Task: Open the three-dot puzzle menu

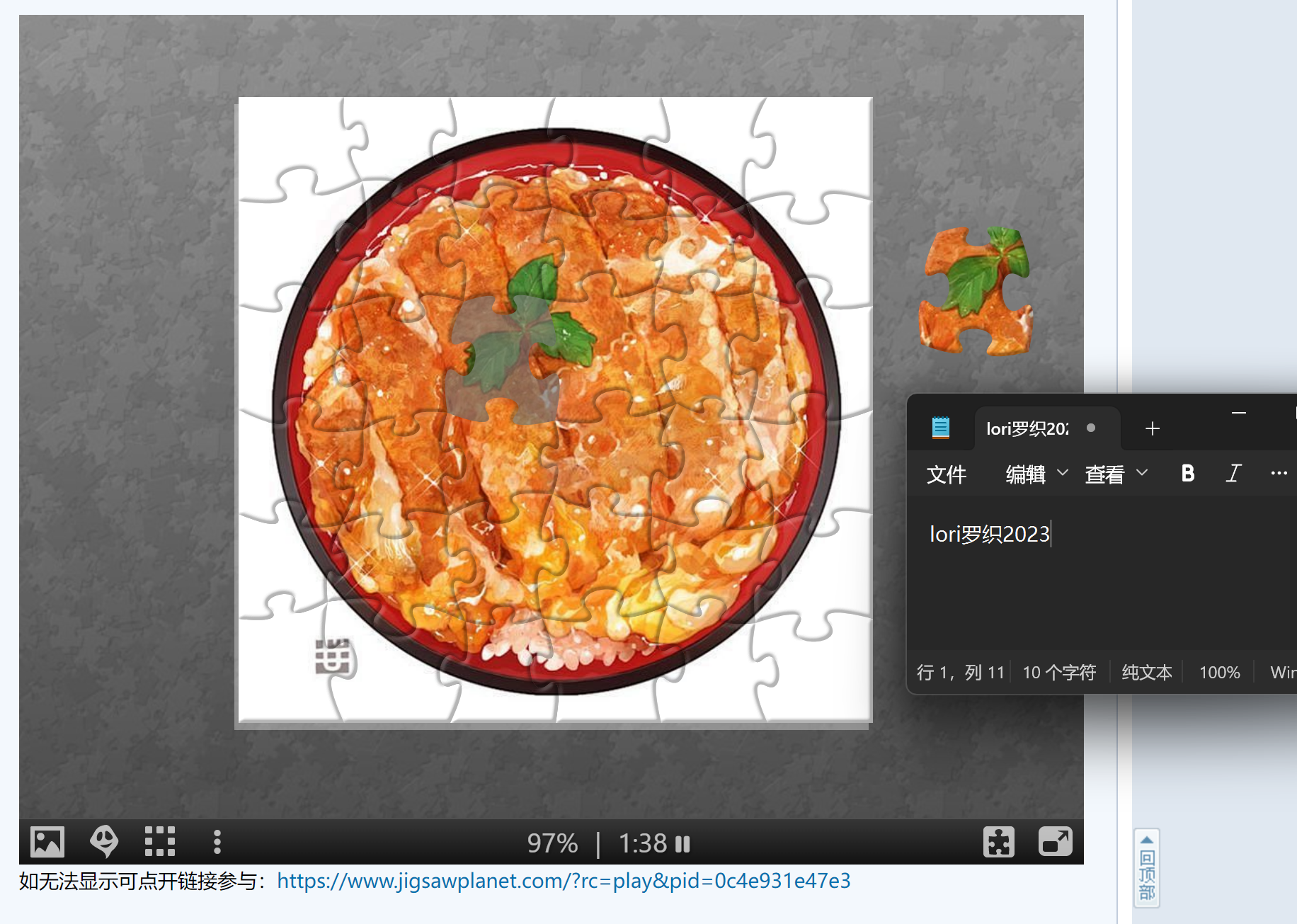Action: tap(217, 842)
